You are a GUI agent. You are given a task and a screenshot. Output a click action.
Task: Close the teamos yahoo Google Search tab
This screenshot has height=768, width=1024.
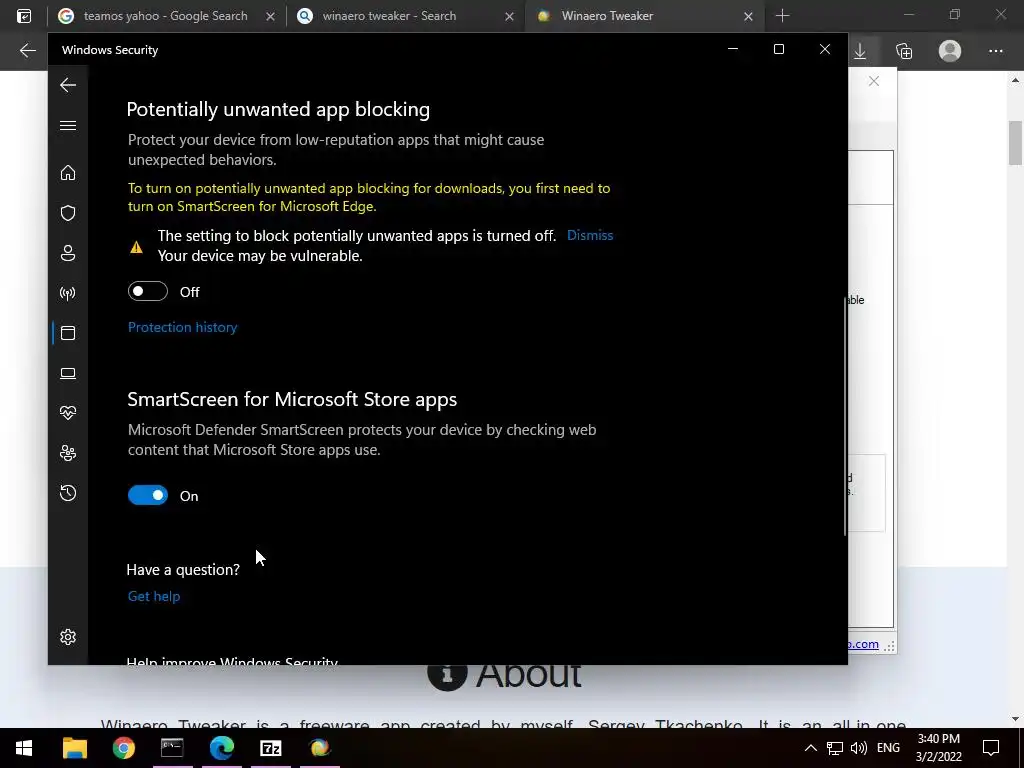tap(270, 16)
